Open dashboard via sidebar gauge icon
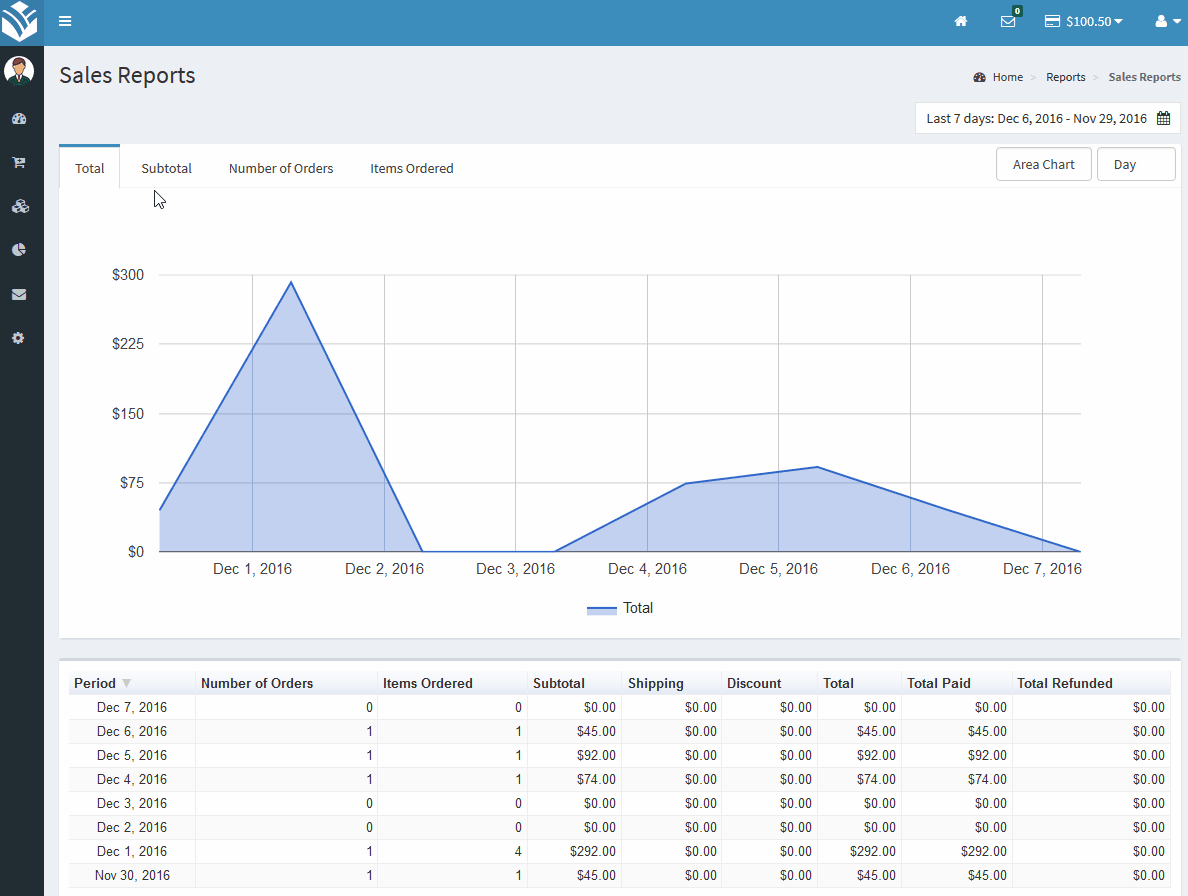 point(19,119)
